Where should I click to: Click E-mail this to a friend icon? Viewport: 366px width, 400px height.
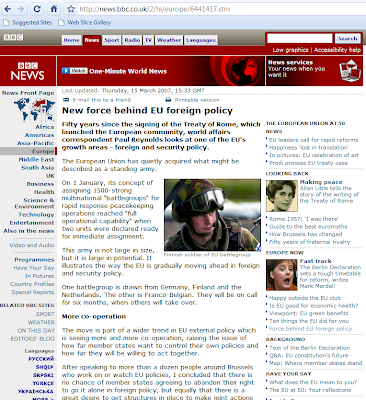(x=66, y=100)
